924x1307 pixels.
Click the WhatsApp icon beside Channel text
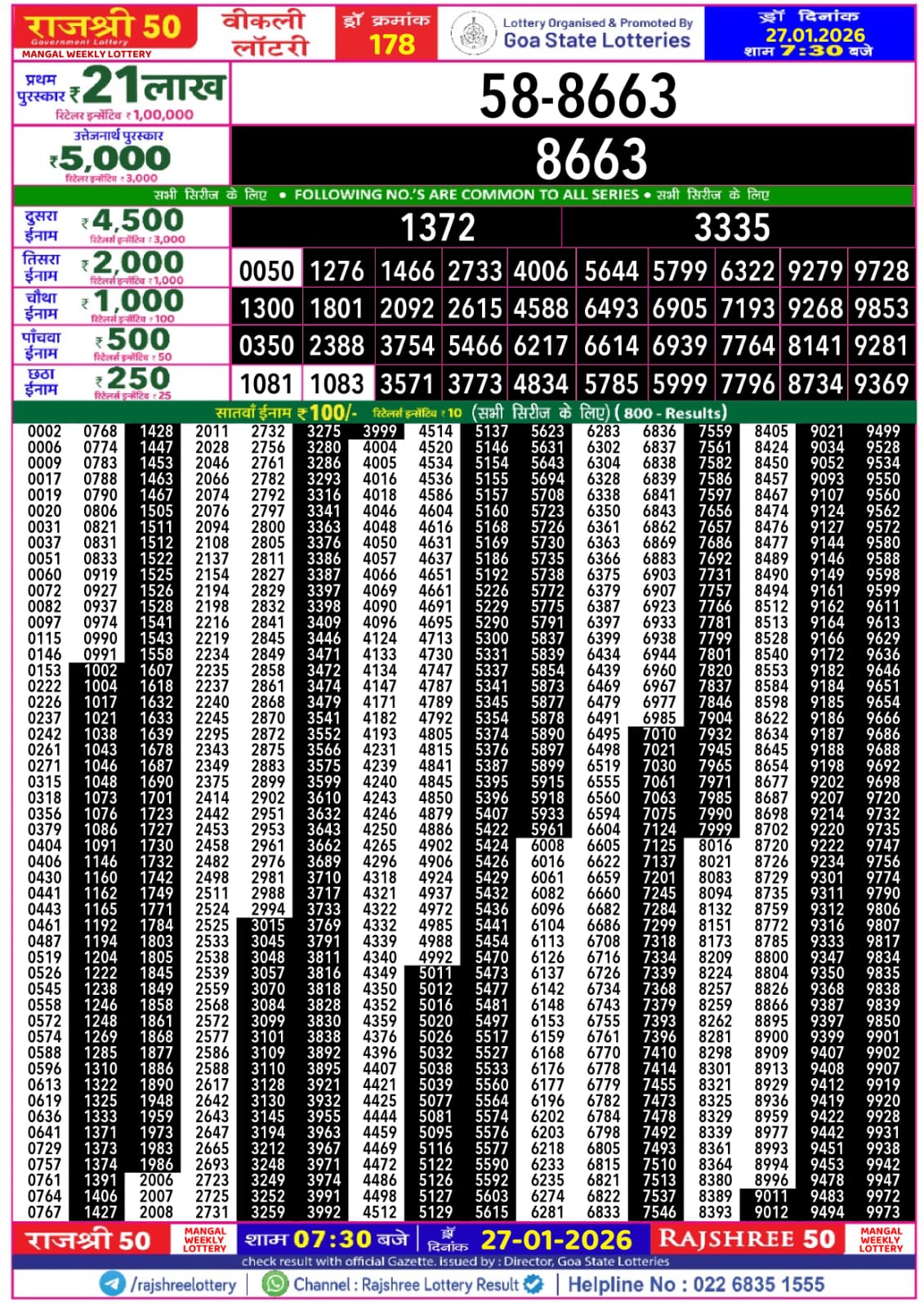click(275, 1283)
